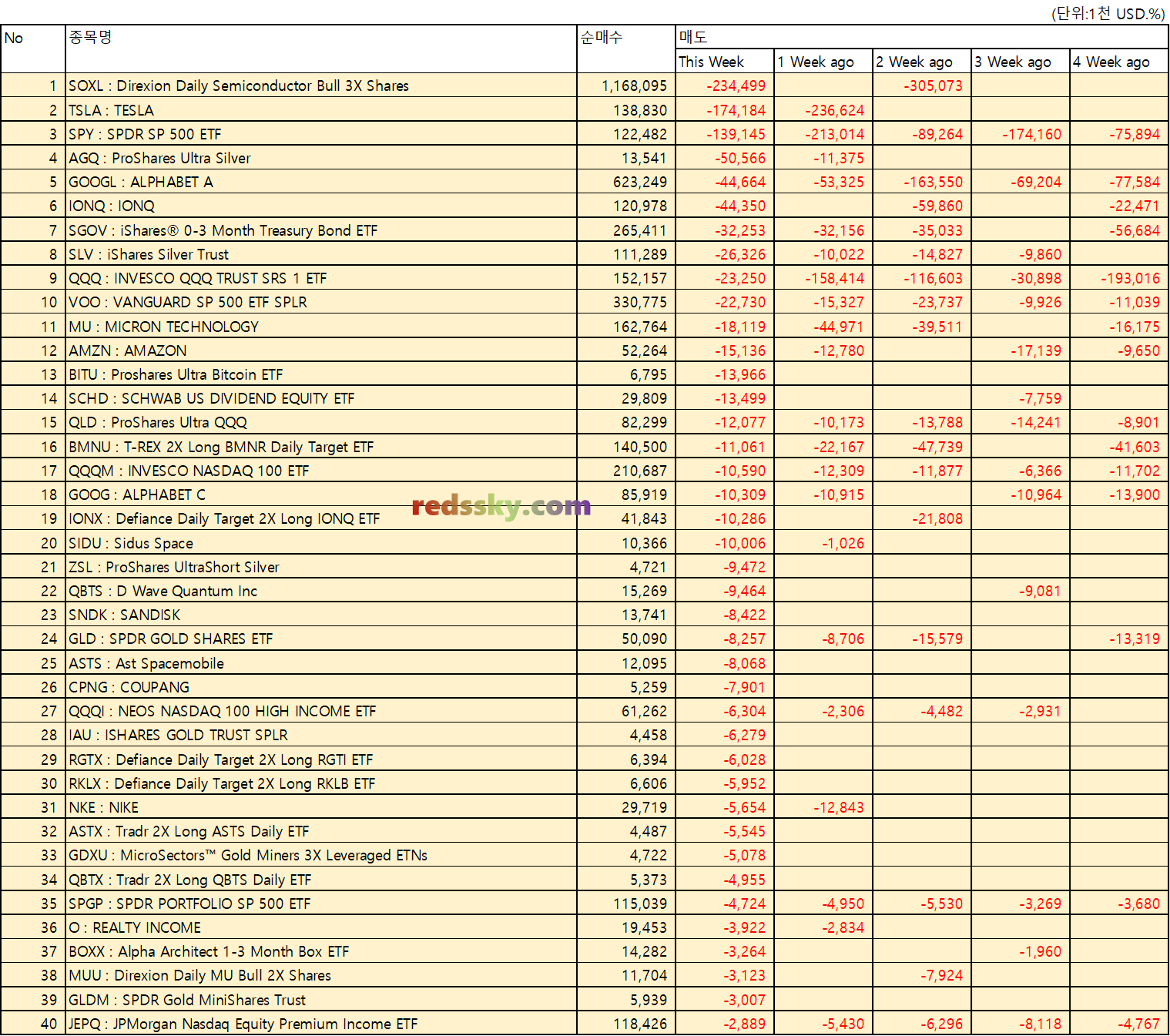This screenshot has height=1036, width=1170.
Task: Click the unit note '(단위:1천 USD.%)'
Action: [1108, 13]
